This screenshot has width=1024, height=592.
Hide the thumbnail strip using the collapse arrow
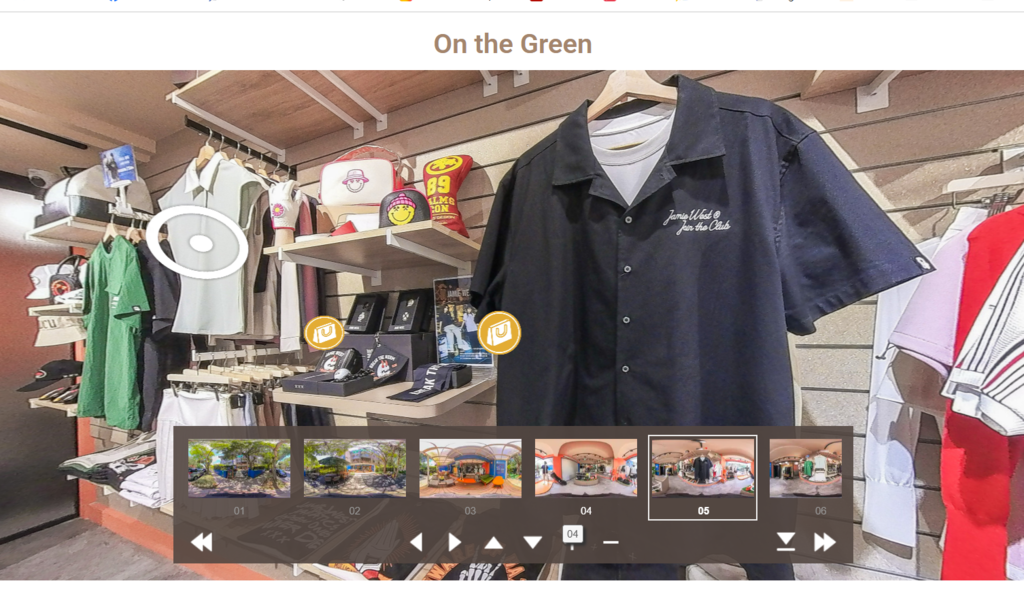pyautogui.click(x=786, y=542)
